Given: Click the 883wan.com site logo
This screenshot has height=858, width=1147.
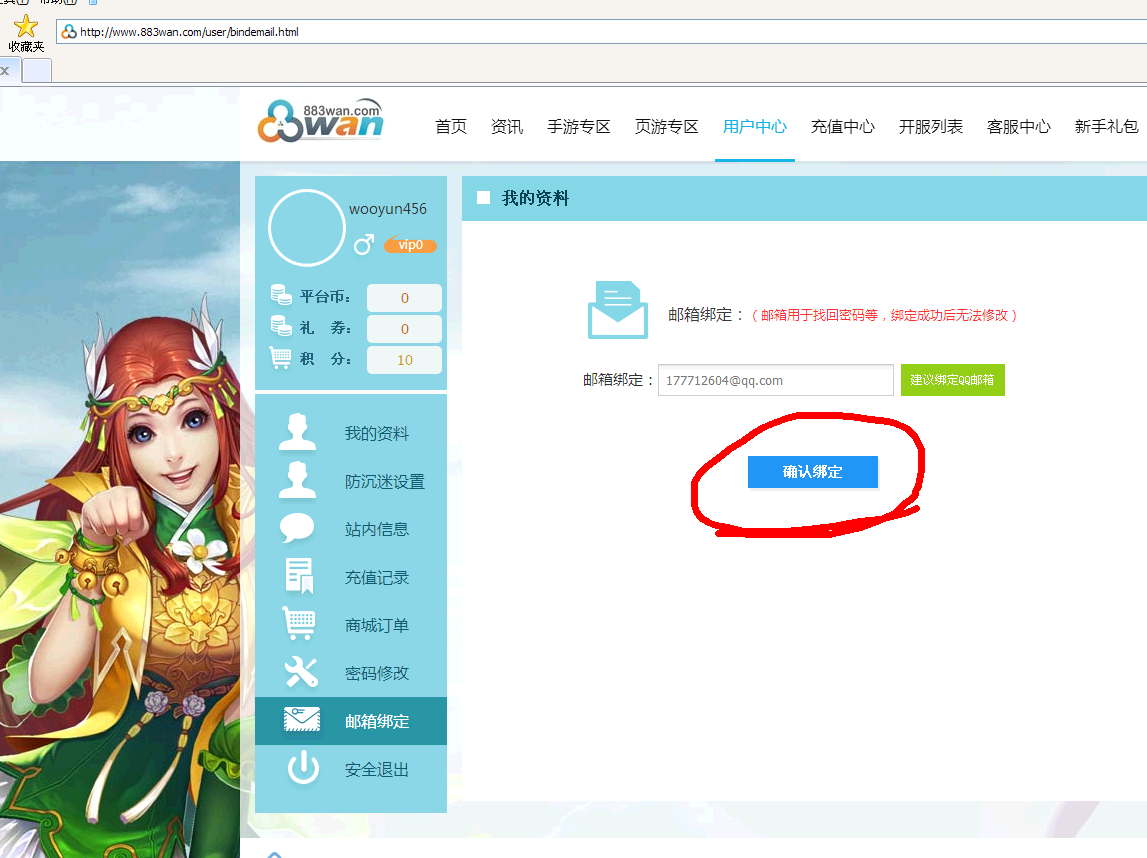Looking at the screenshot, I should point(320,121).
